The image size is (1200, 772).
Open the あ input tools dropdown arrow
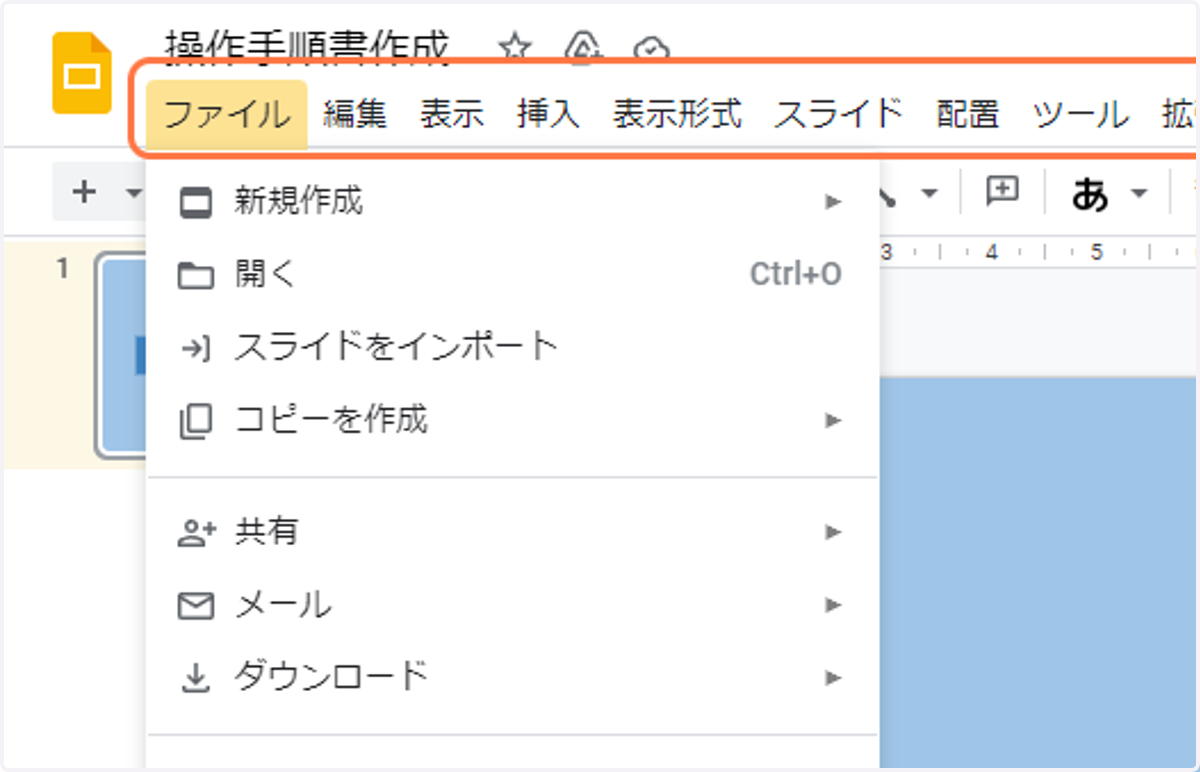[1139, 194]
